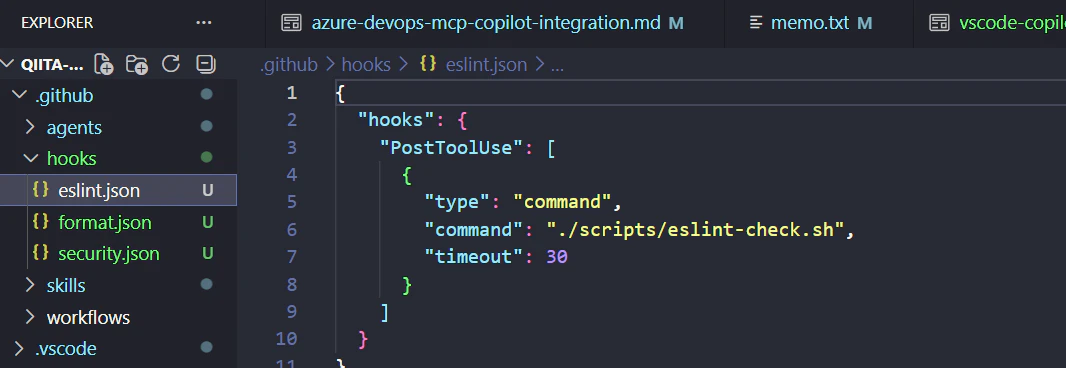Click the "command" string value on line 5

coord(562,202)
